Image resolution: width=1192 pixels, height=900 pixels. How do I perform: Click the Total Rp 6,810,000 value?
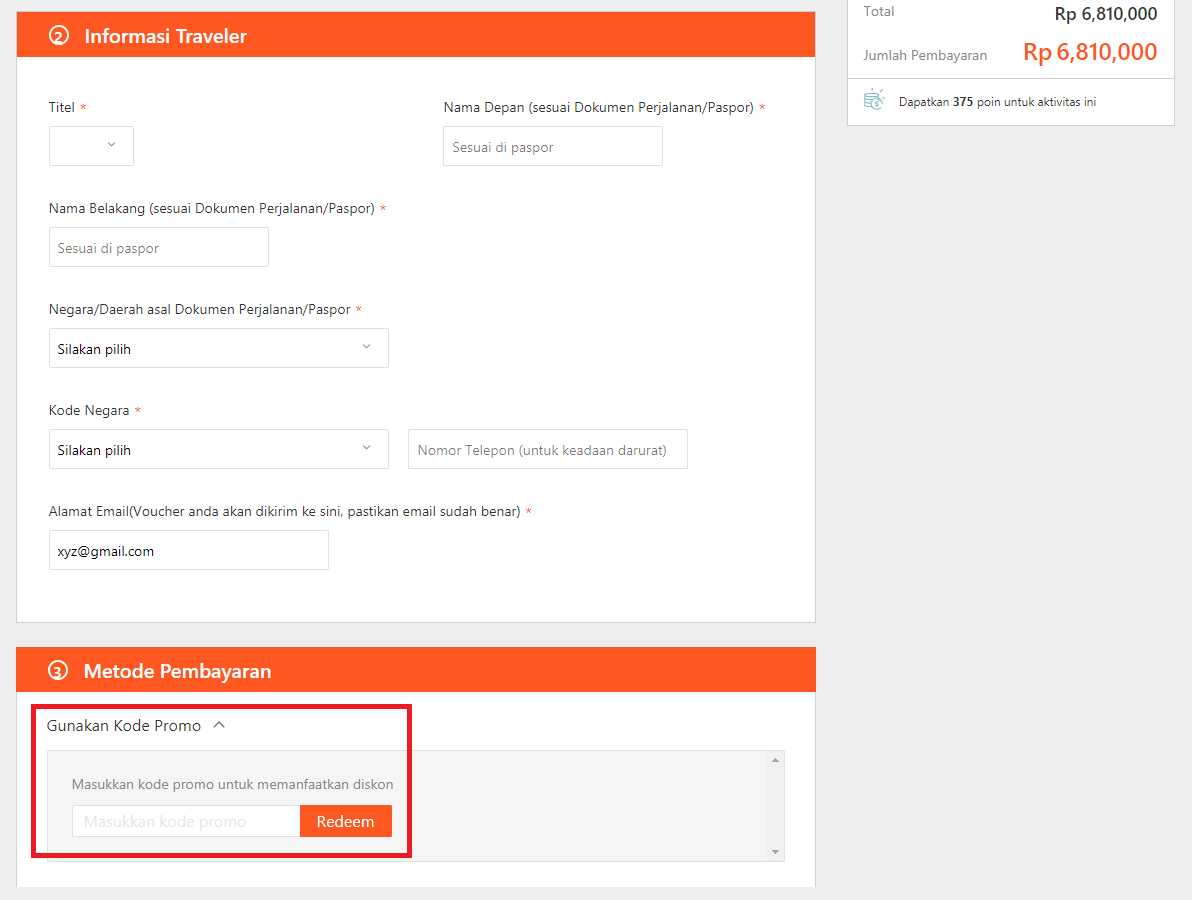pos(1106,14)
